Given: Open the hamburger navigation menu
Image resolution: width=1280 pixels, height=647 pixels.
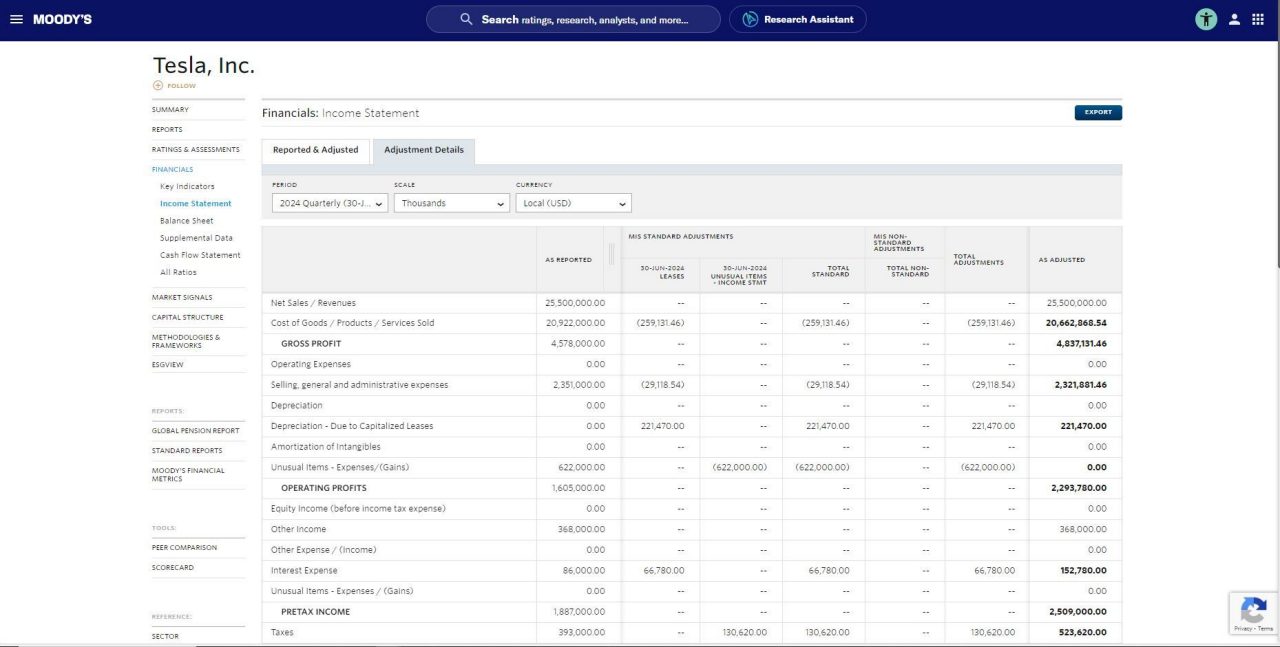Looking at the screenshot, I should [x=16, y=19].
